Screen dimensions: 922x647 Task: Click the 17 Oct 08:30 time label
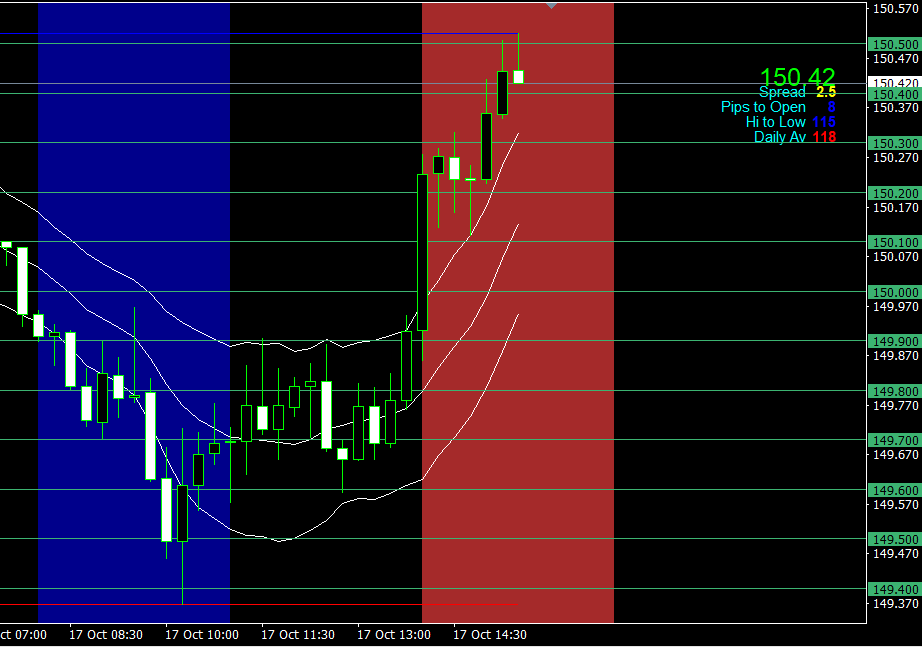[105, 634]
